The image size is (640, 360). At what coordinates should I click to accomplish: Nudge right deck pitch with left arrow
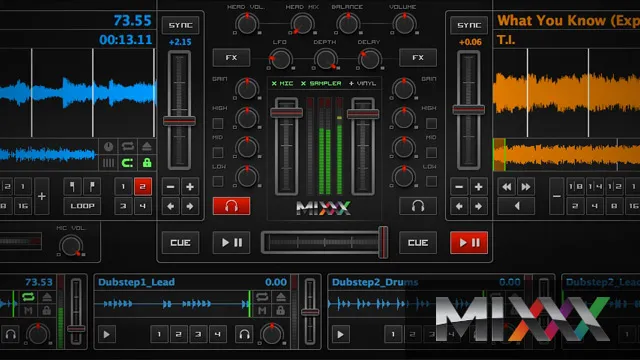click(459, 206)
